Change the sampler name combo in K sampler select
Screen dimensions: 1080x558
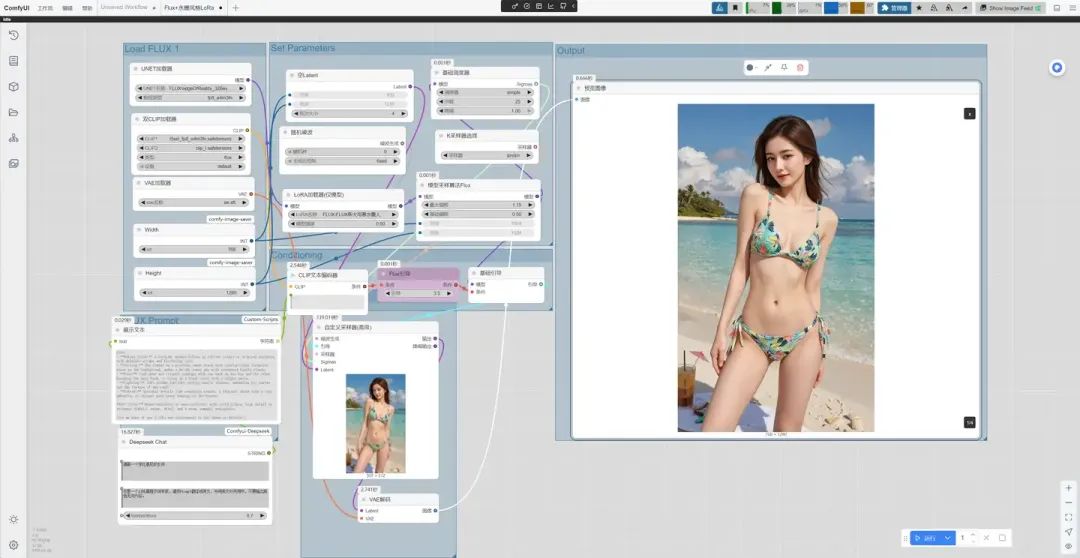(486, 156)
